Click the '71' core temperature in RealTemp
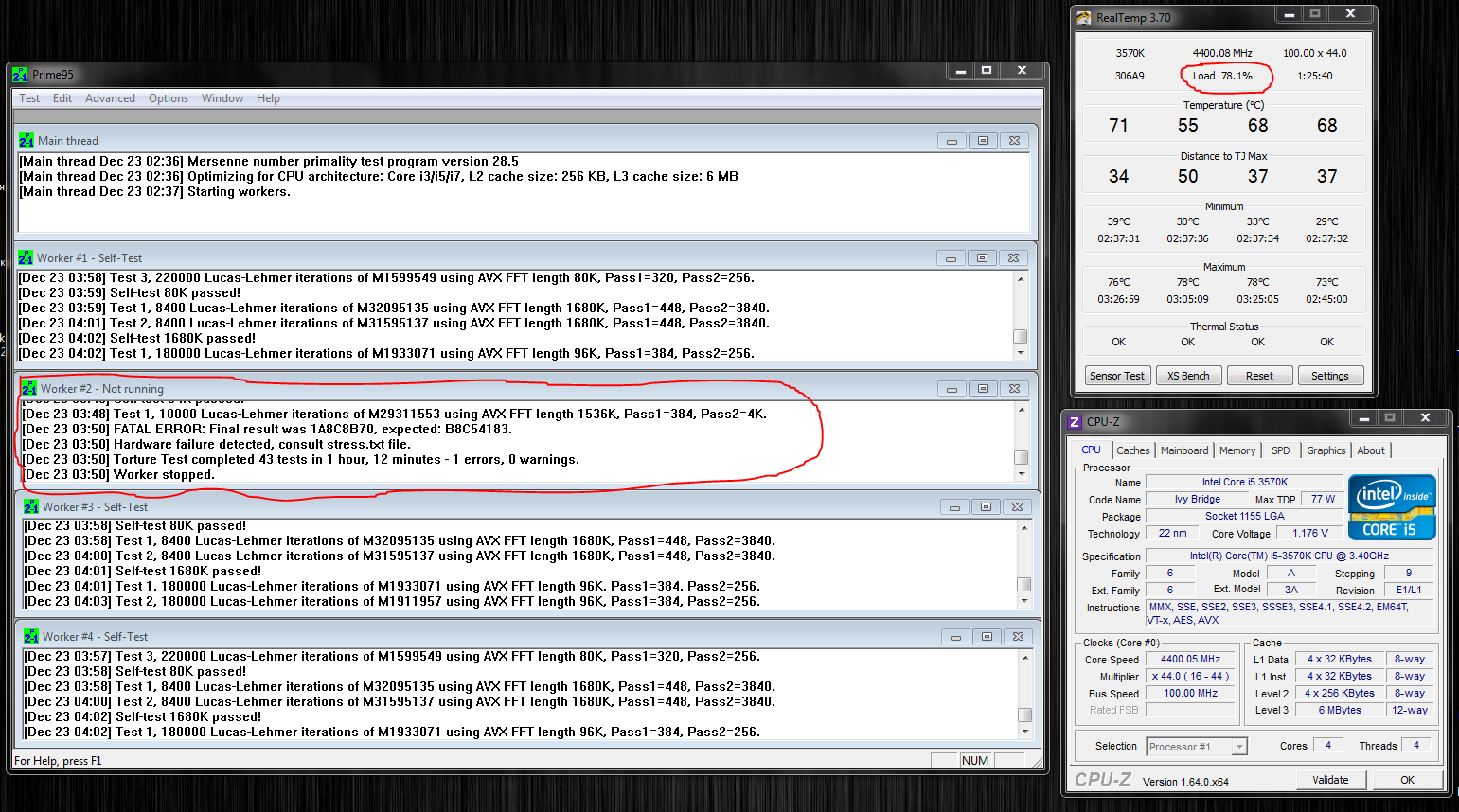 (1118, 125)
